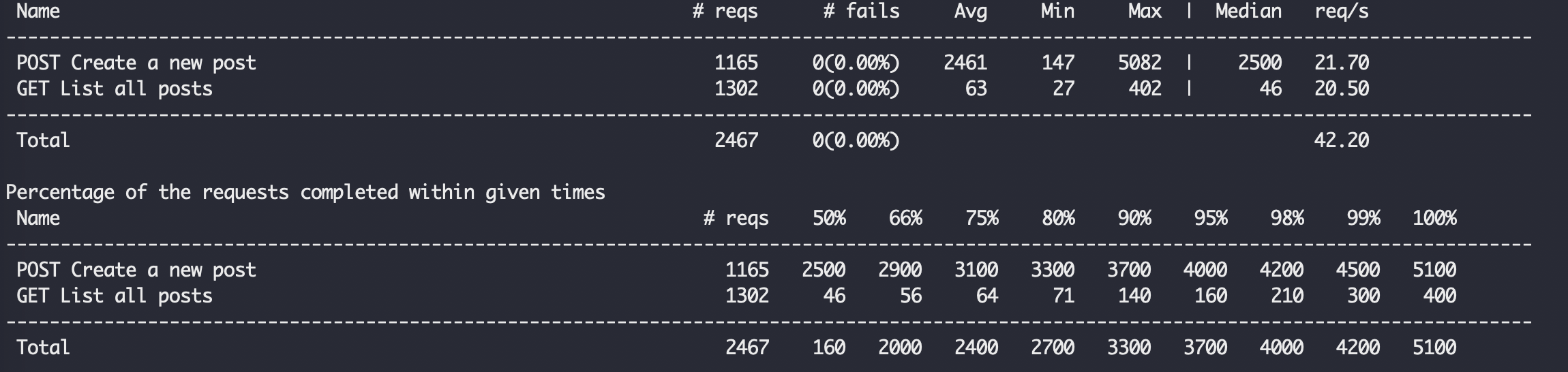Click the POST req/s value 21.70
Screen dimensions: 1568x372
coord(1341,63)
